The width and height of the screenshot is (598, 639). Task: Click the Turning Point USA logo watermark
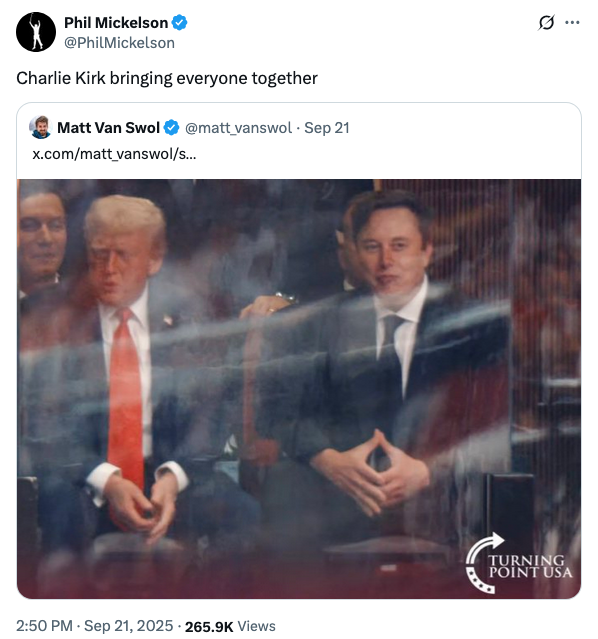coord(519,563)
